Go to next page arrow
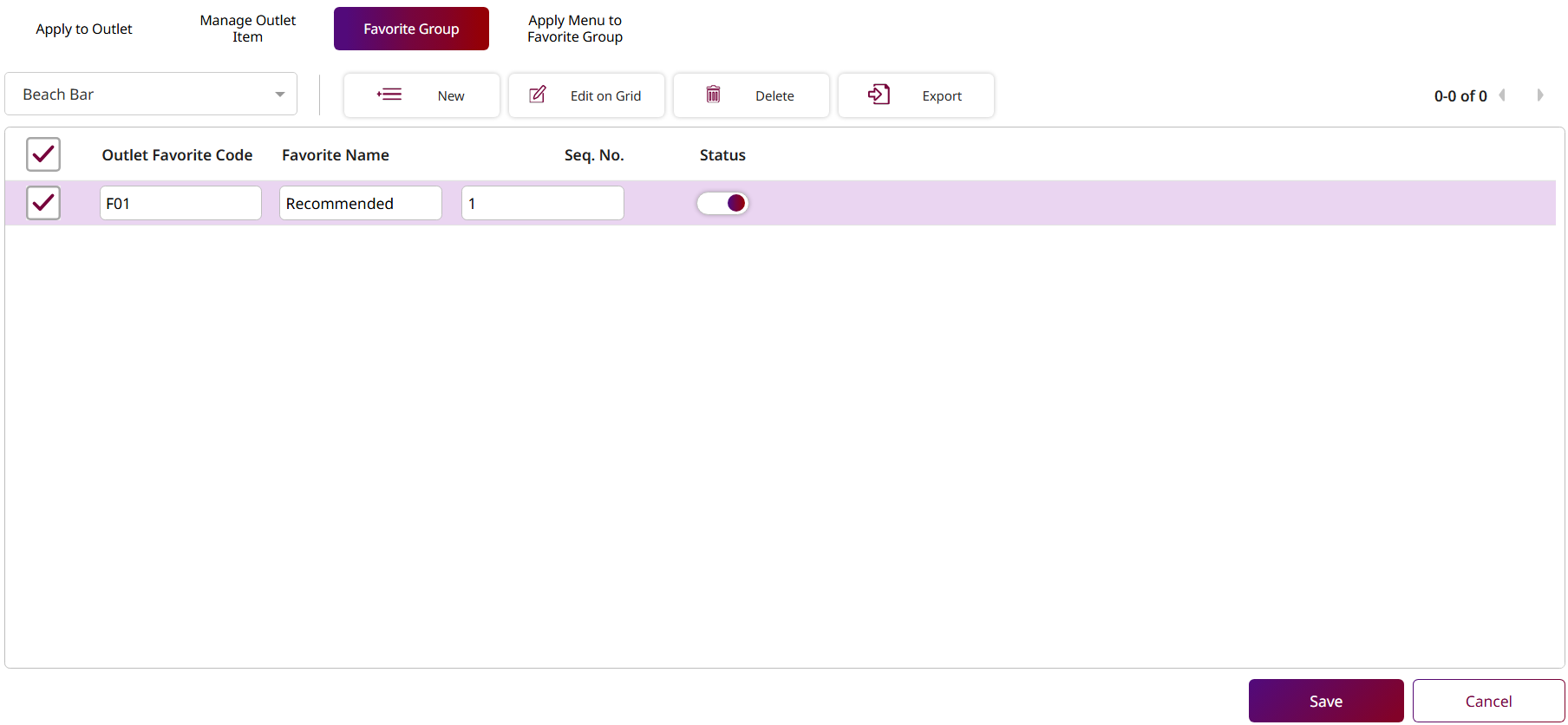The height and width of the screenshot is (725, 1568). pos(1540,95)
